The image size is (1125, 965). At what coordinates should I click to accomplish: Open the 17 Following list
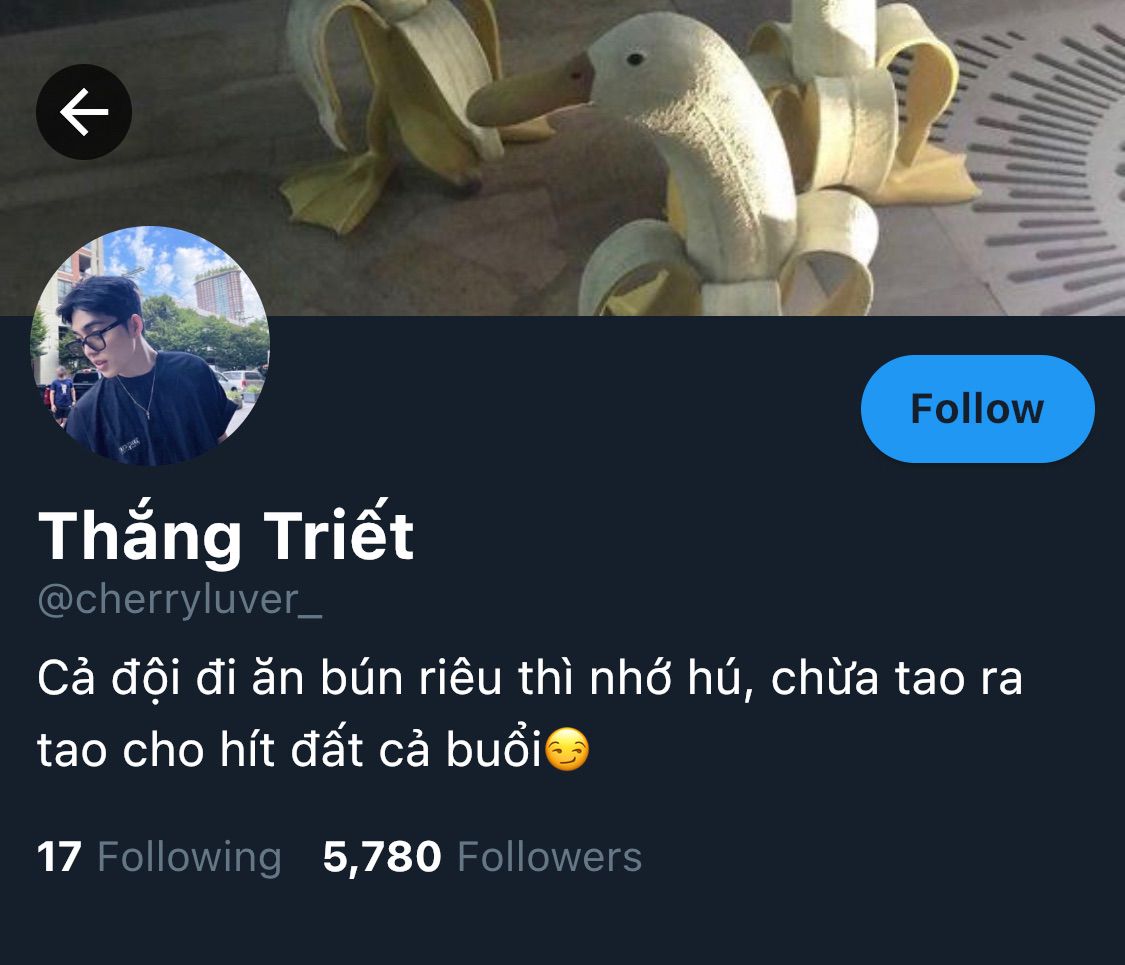[x=159, y=857]
